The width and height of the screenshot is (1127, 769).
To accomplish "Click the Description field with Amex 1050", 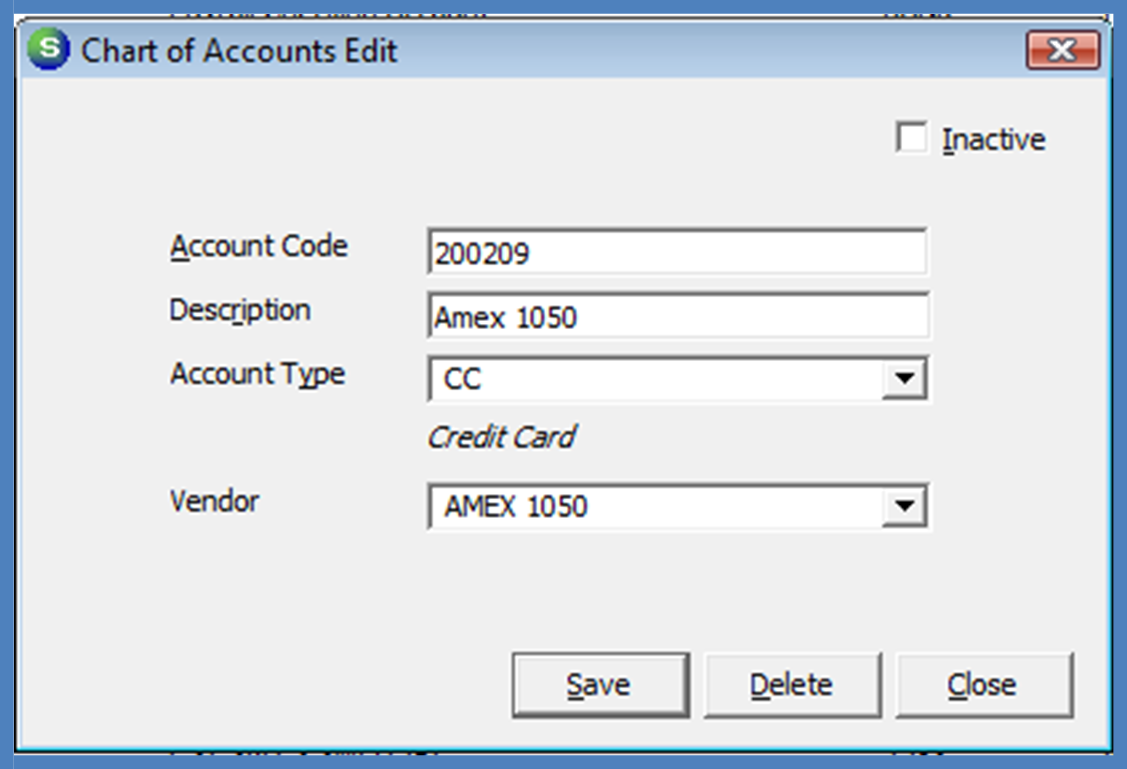I will coord(677,316).
